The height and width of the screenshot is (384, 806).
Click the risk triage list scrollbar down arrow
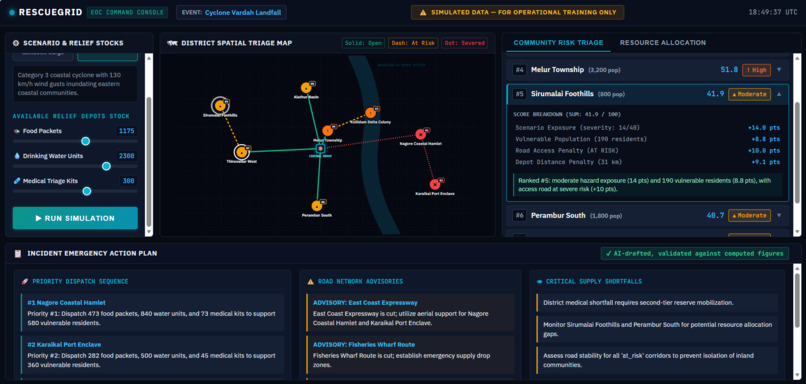tap(797, 232)
